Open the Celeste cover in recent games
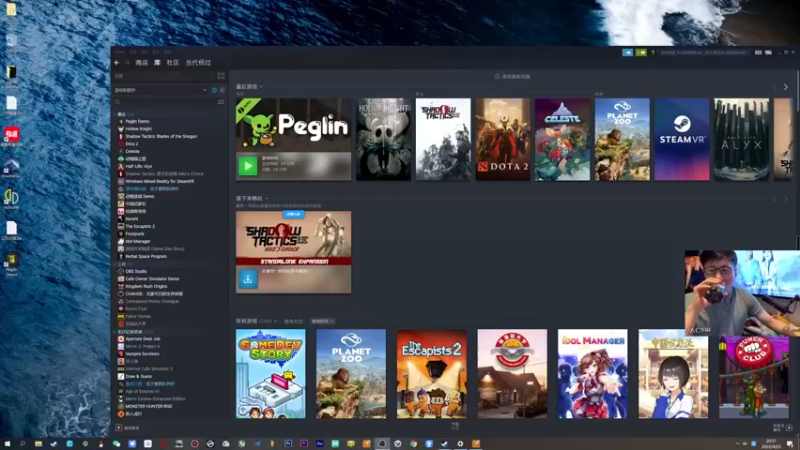Screen dimensions: 800x450 [x=563, y=139]
